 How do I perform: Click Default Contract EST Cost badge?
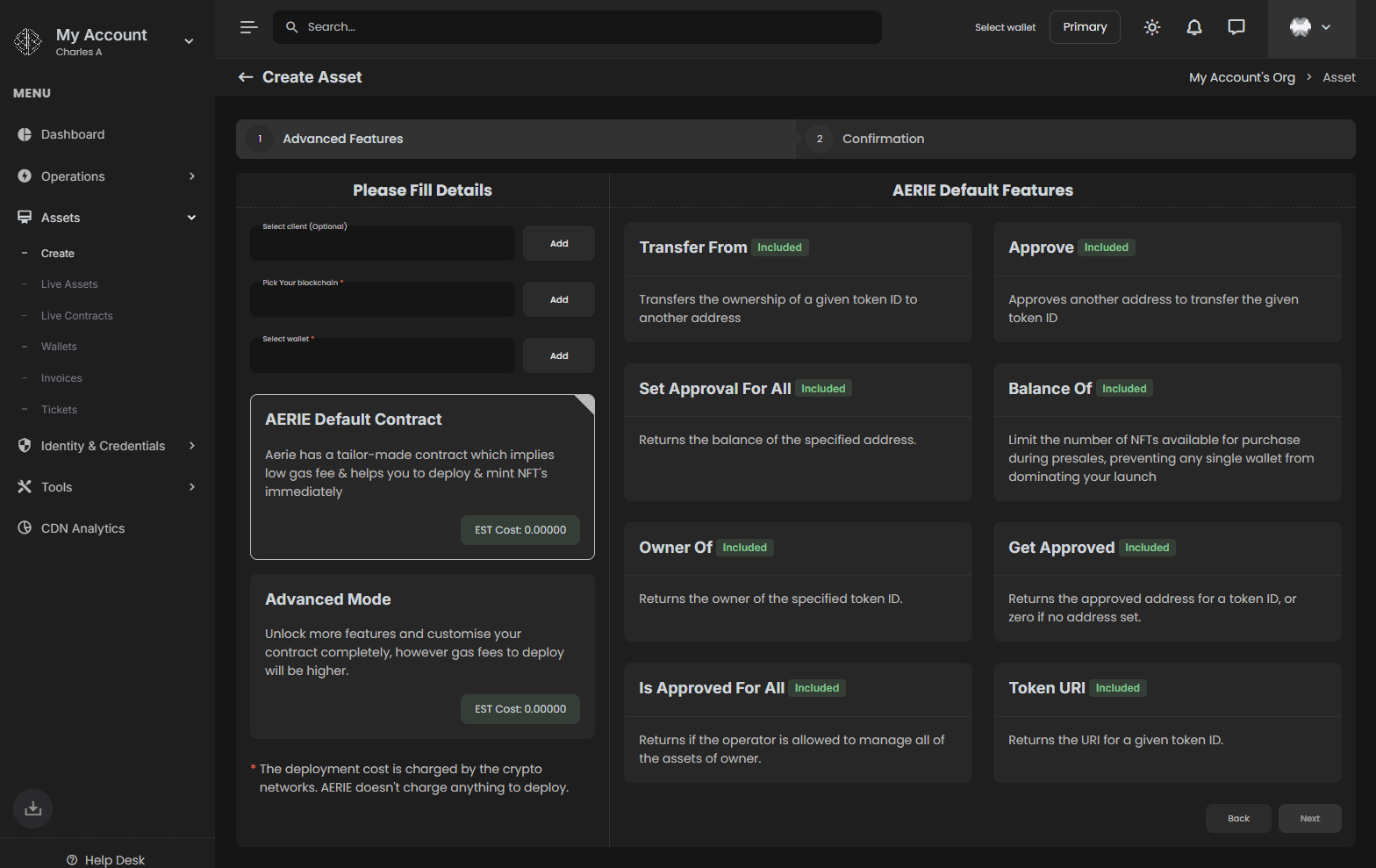(520, 530)
